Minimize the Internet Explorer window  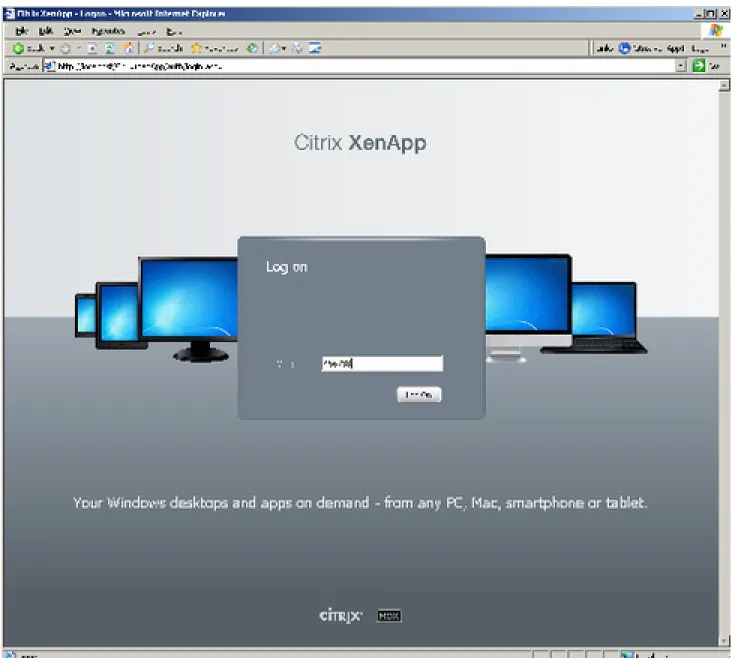point(698,14)
